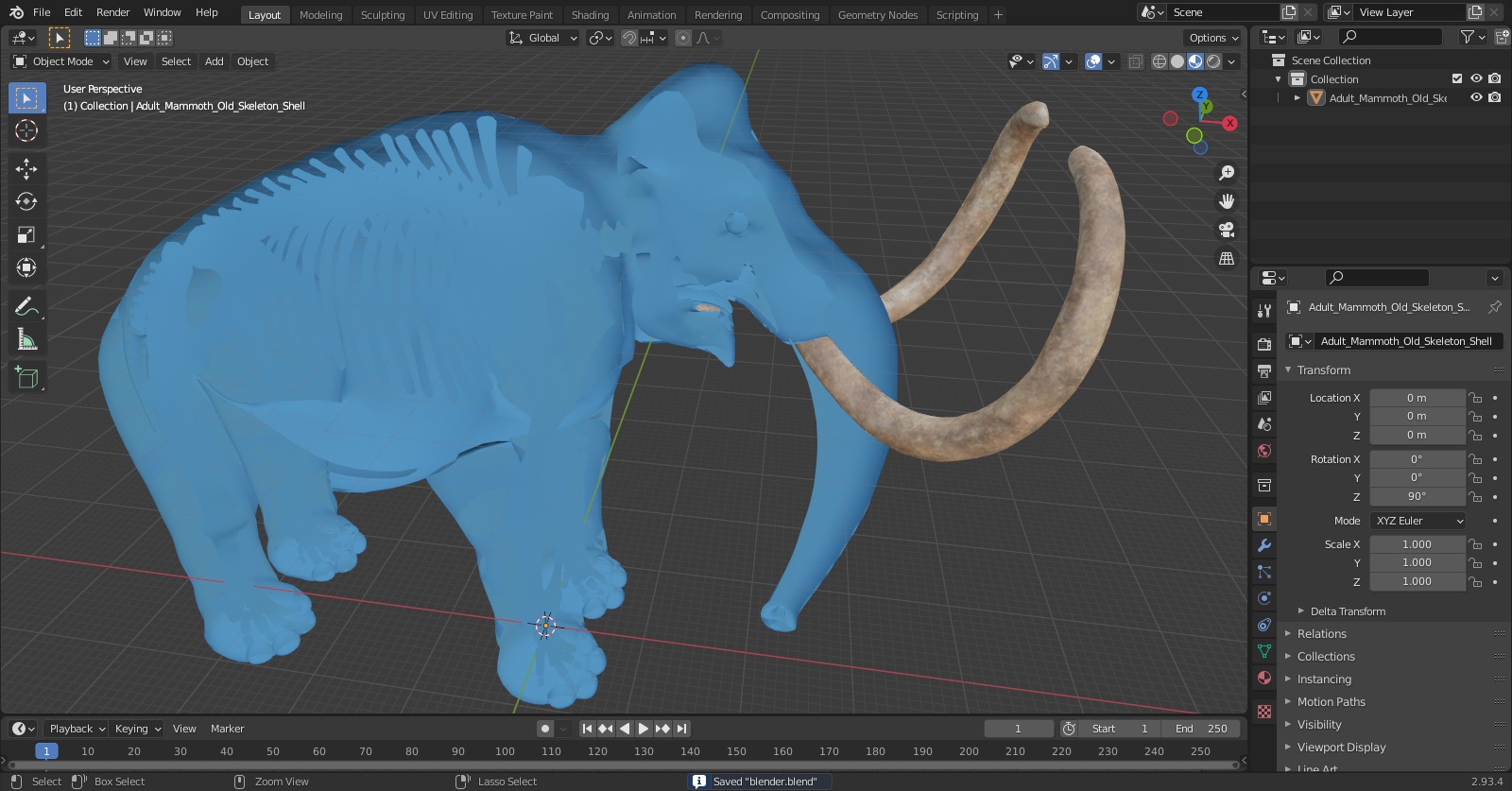Select the Annotate tool
The image size is (1512, 791).
click(26, 306)
